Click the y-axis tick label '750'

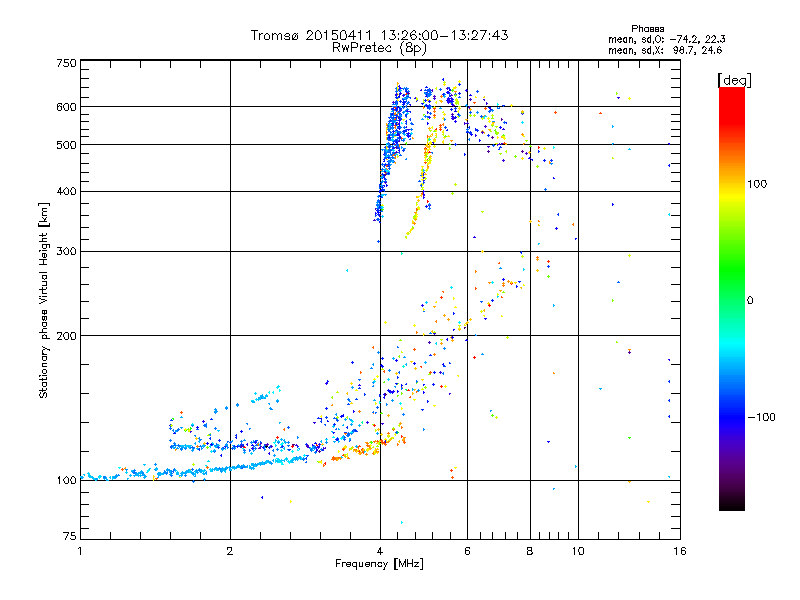pyautogui.click(x=66, y=63)
